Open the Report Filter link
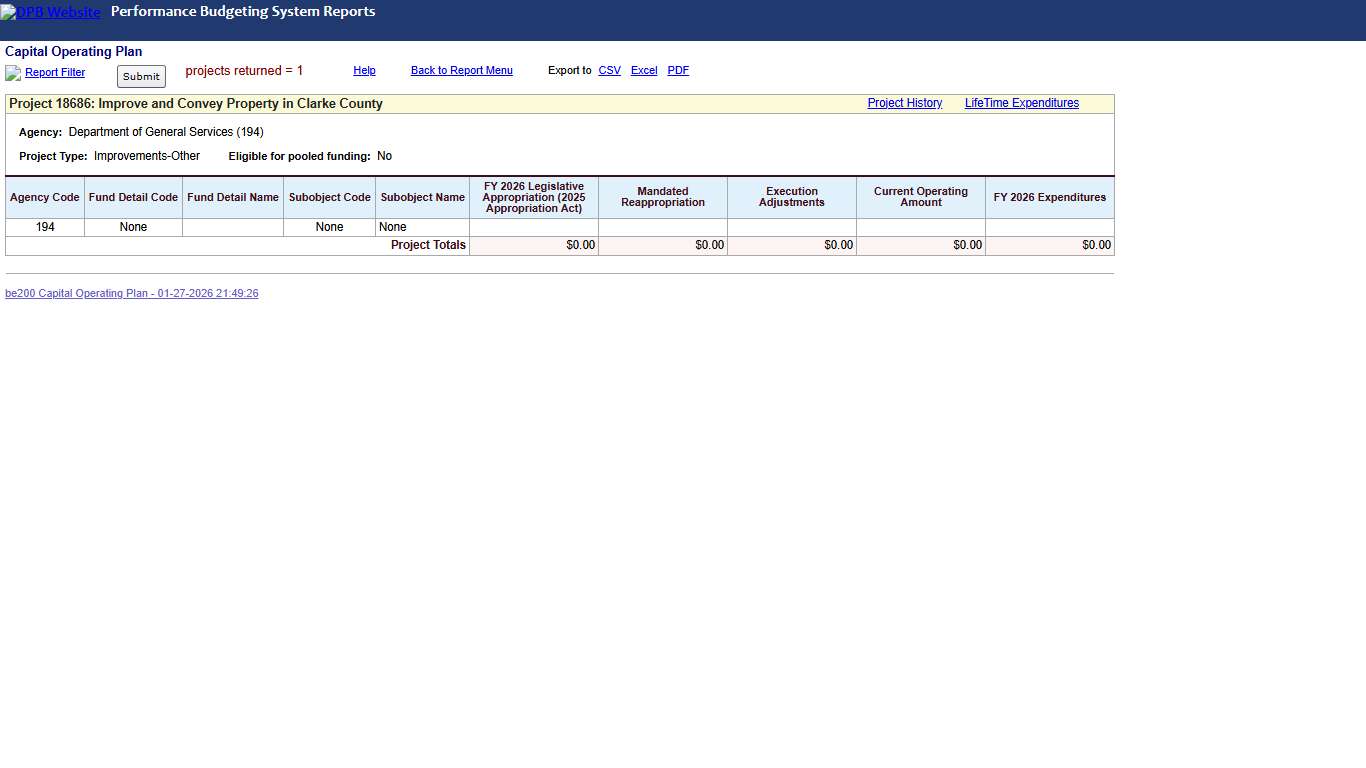Screen dimensions: 1366x768 coord(55,73)
